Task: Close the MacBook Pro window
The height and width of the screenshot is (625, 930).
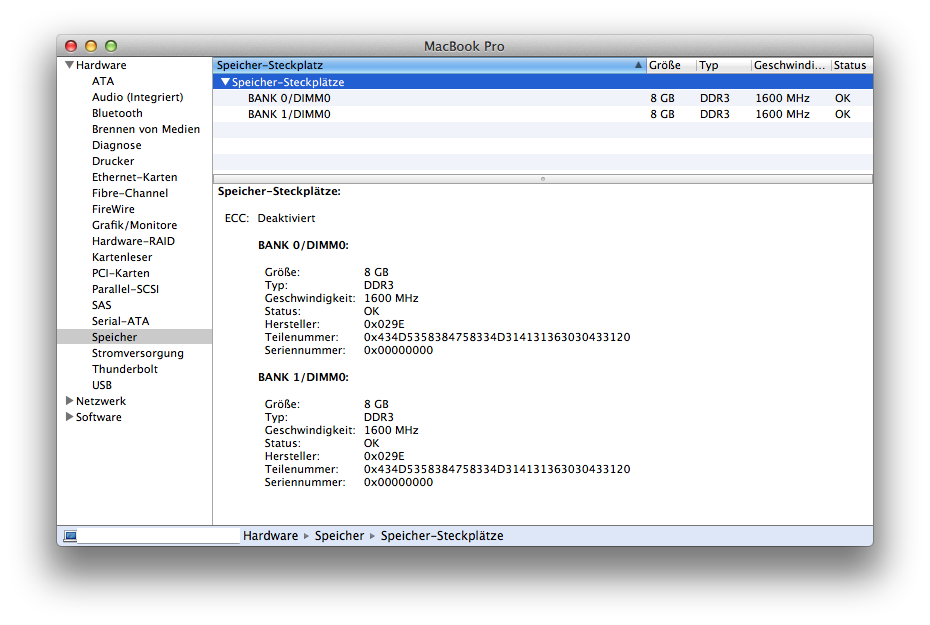Action: [71, 46]
